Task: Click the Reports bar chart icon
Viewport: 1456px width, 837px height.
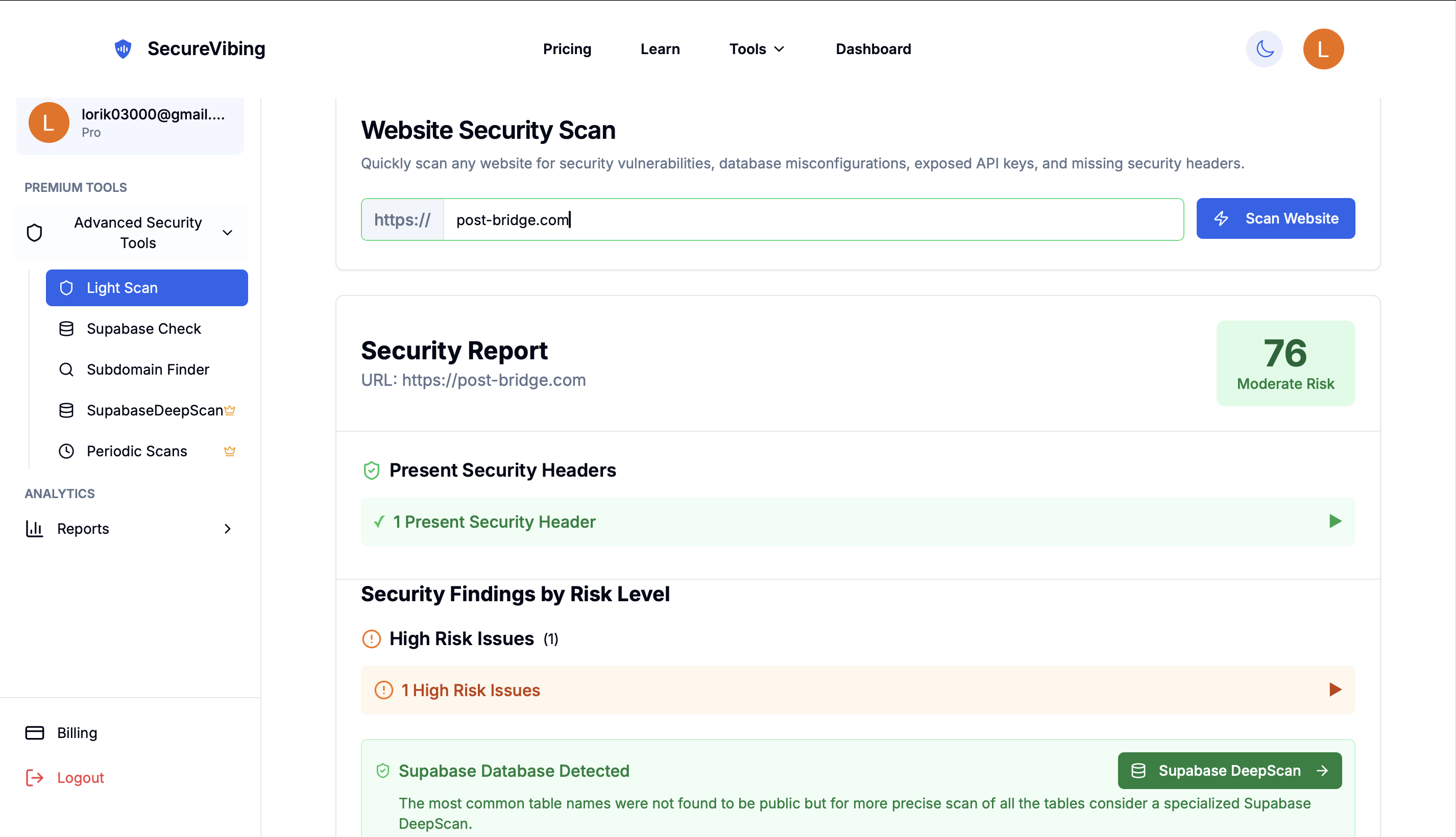Action: pyautogui.click(x=35, y=529)
